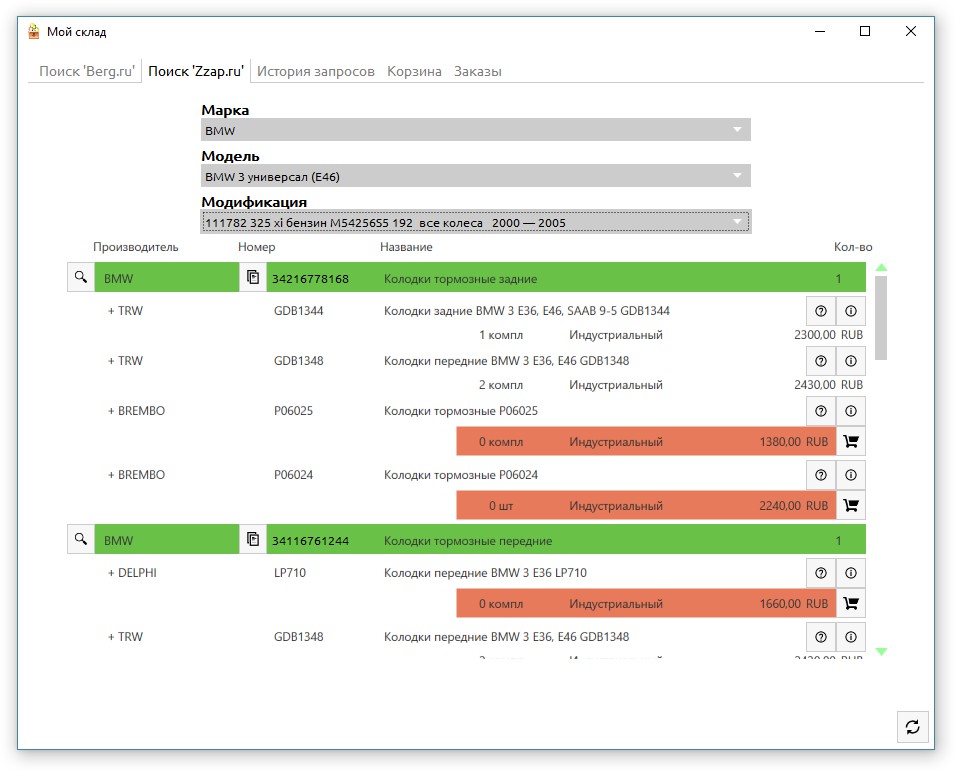Copy part number 34116761244 via clipboard icon
Image resolution: width=956 pixels, height=772 pixels.
253,540
